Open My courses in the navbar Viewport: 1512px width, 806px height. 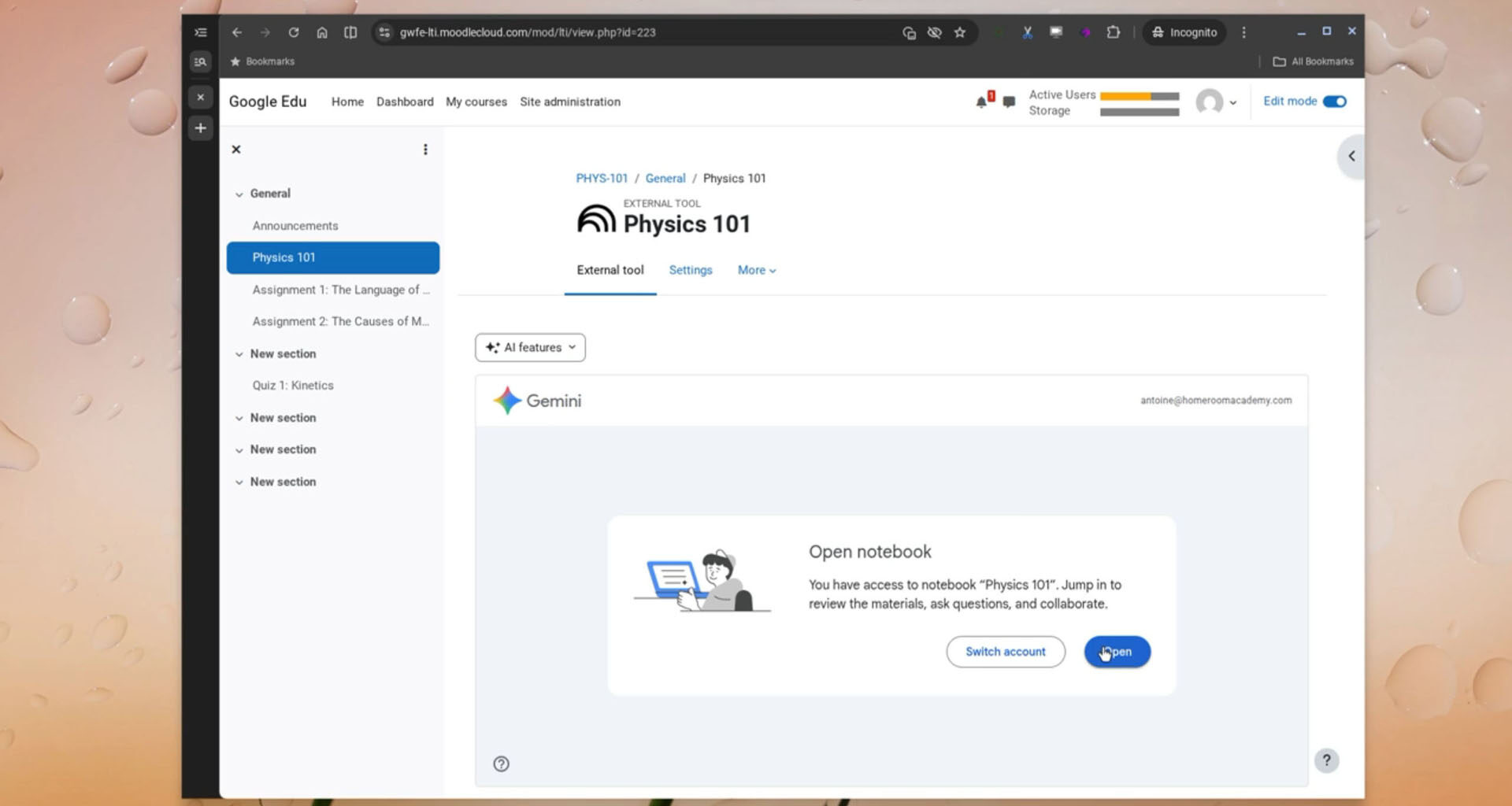click(476, 102)
